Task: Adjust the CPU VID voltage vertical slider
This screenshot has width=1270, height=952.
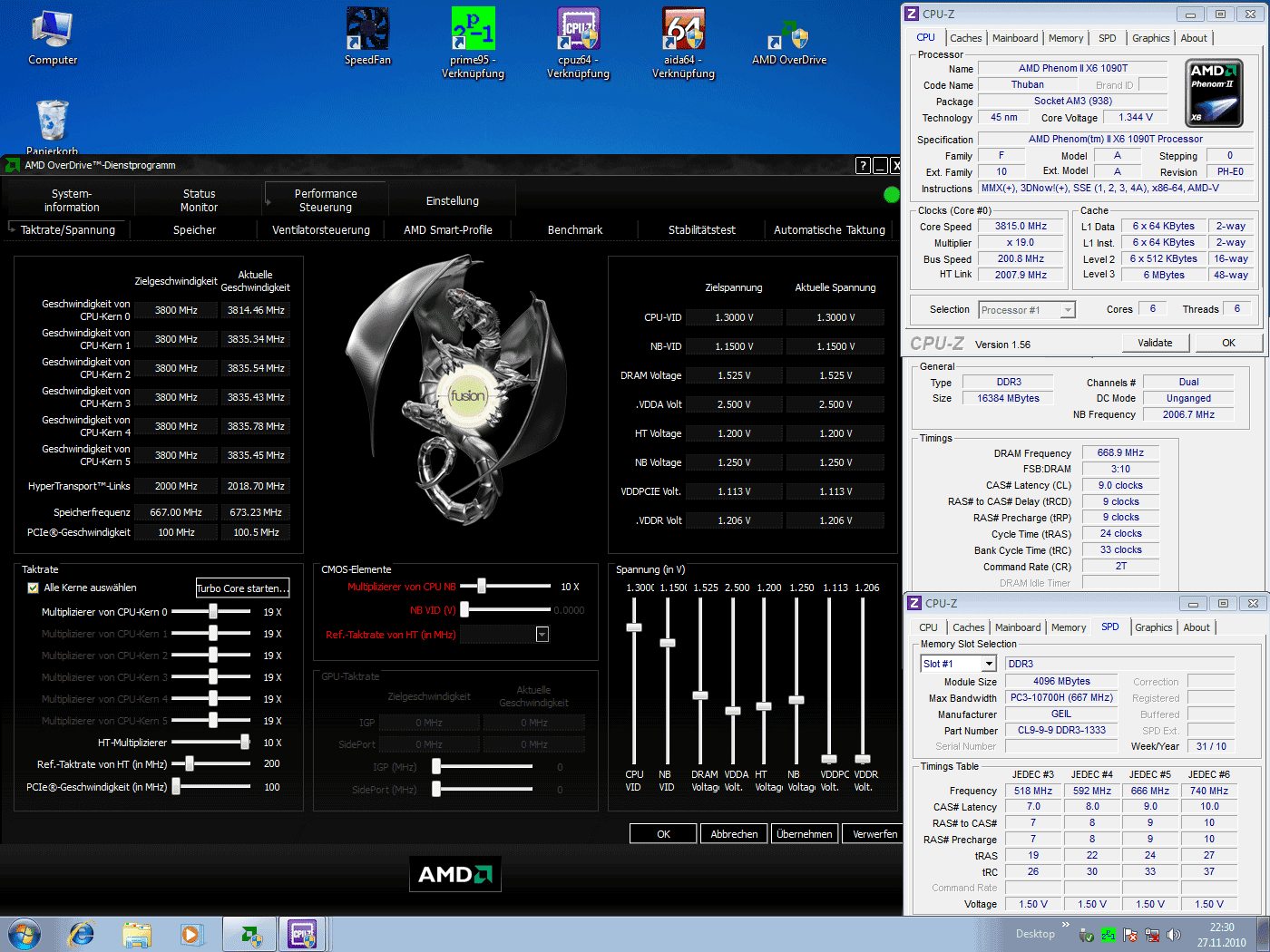Action: point(634,627)
